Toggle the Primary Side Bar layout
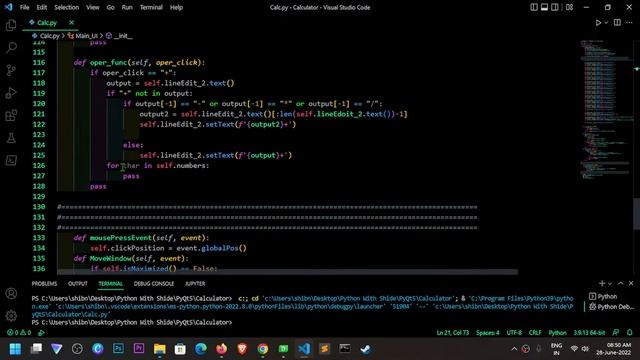The height and width of the screenshot is (360, 640). point(534,7)
